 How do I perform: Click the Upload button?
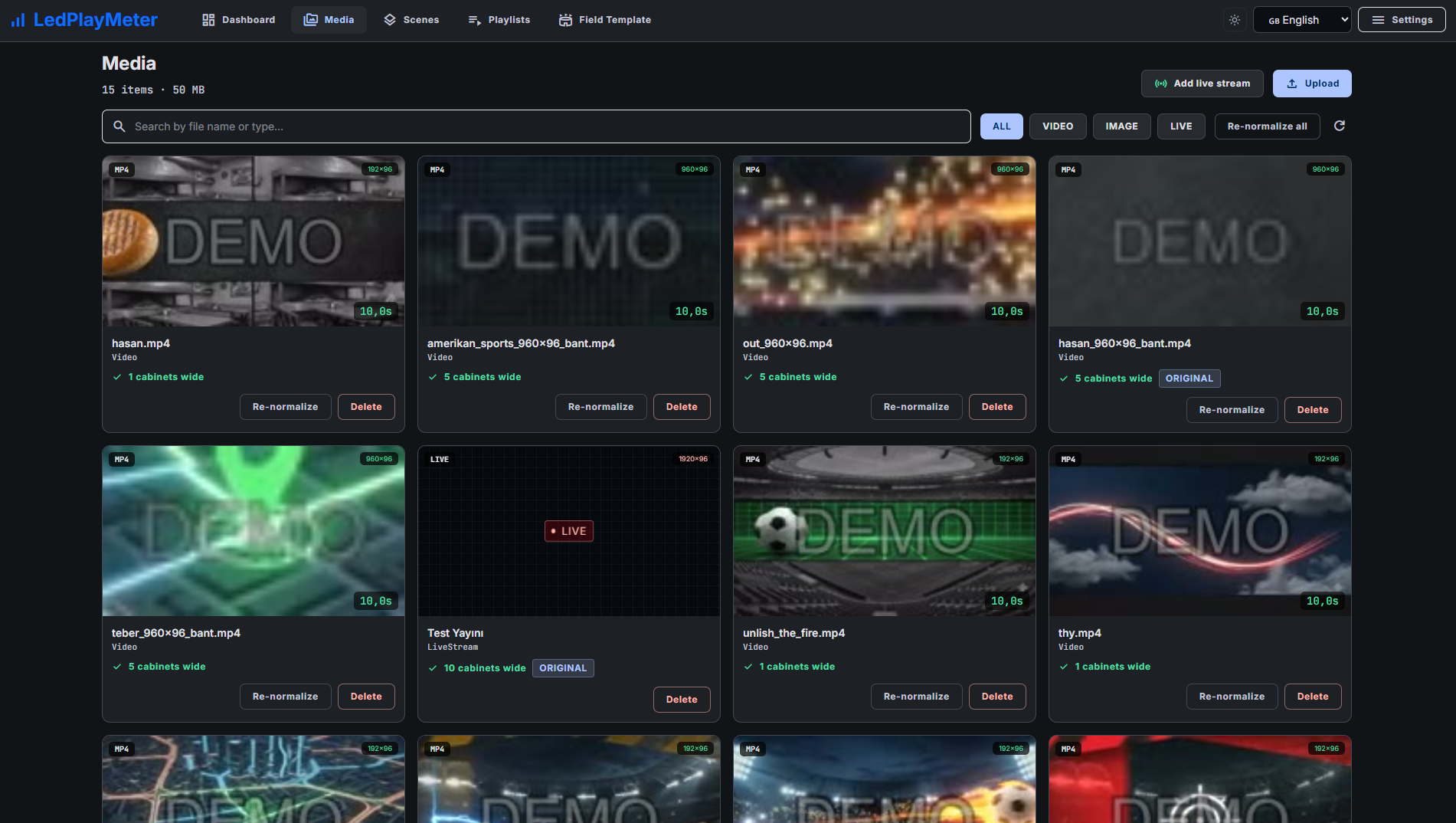(x=1312, y=84)
